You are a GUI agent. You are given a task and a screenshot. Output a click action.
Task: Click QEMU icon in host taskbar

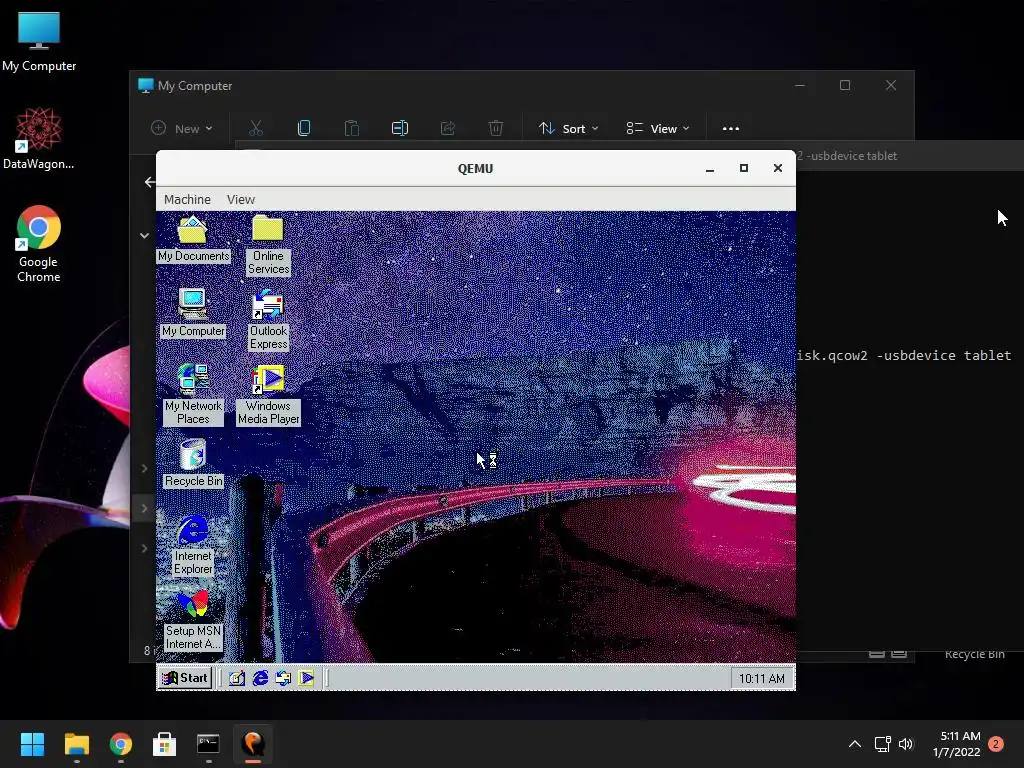(253, 744)
